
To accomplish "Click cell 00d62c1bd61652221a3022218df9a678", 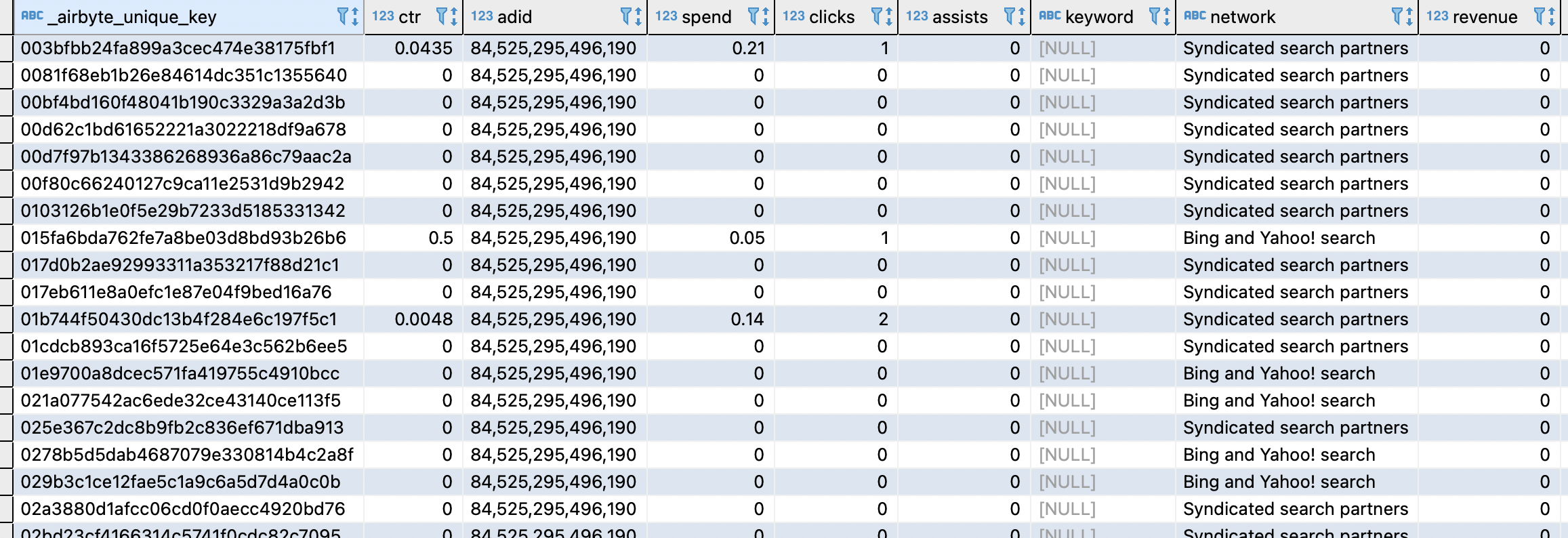I will pos(188,129).
